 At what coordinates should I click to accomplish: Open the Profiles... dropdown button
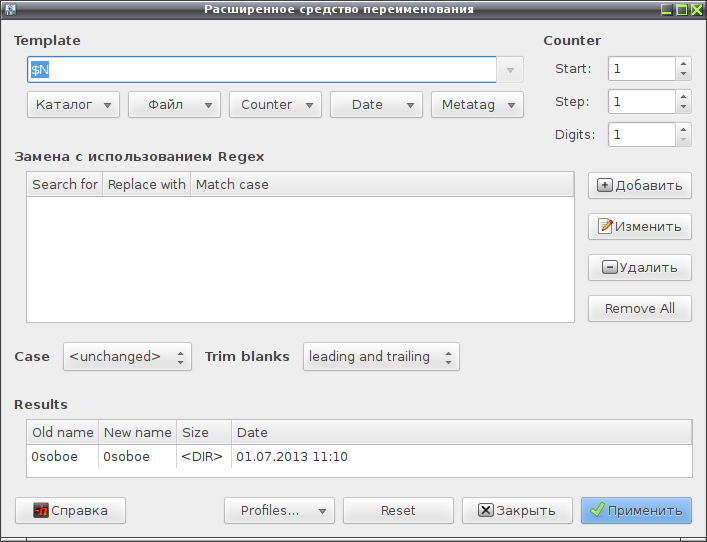coord(279,510)
